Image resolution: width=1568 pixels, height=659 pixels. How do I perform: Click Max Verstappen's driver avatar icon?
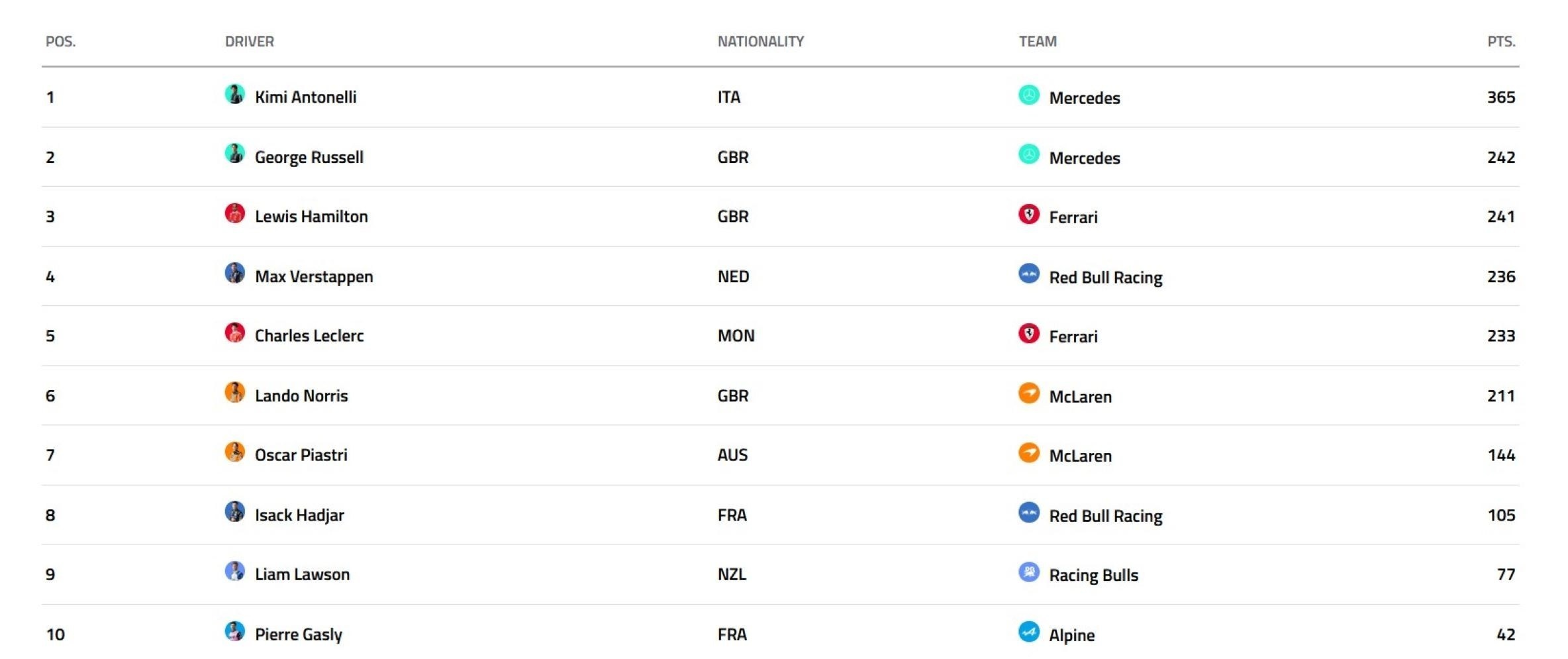pos(234,273)
